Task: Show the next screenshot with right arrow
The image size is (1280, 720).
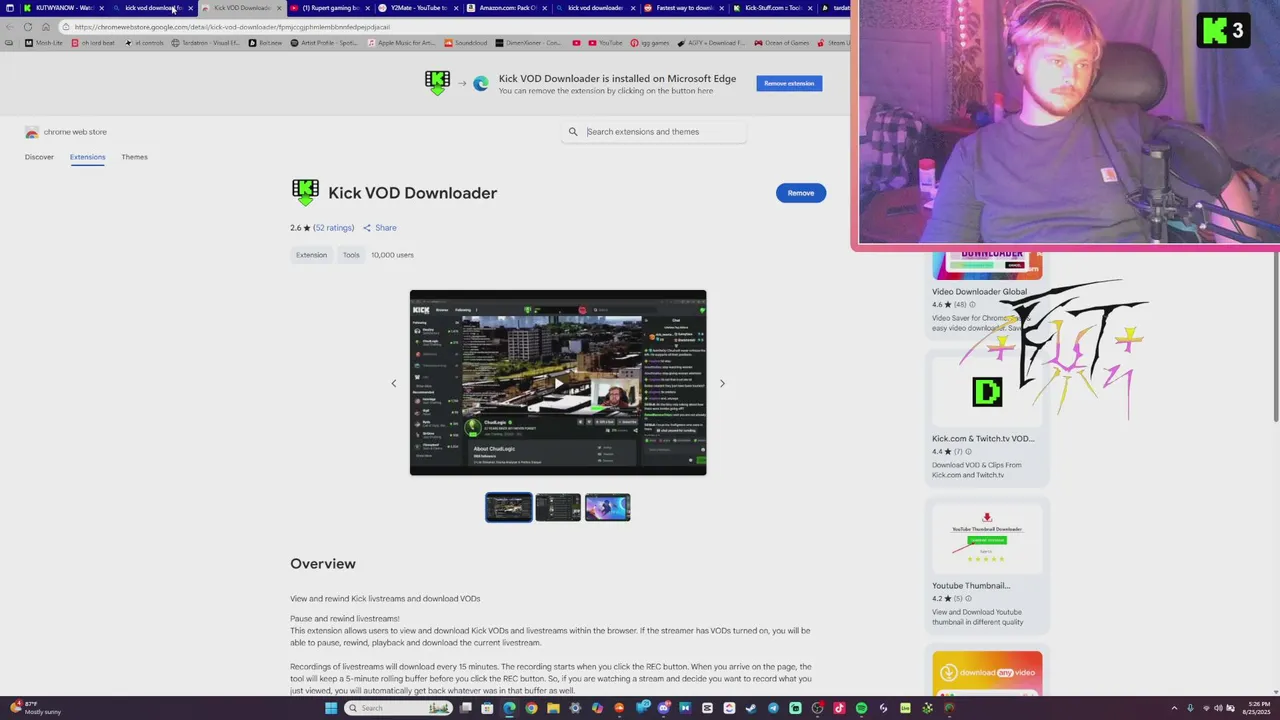Action: [x=722, y=383]
